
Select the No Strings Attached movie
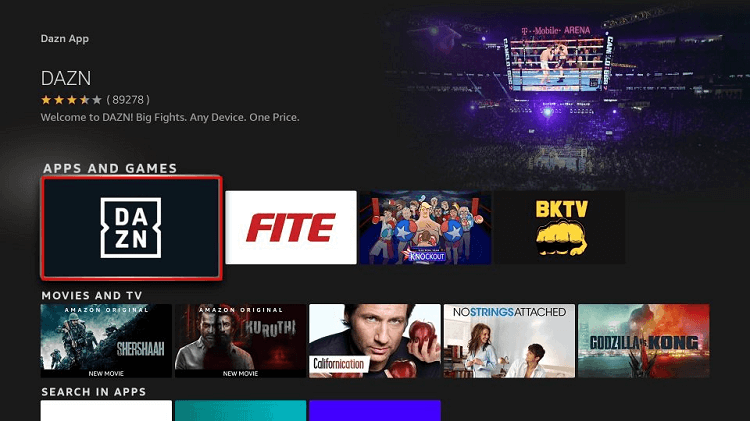509,341
